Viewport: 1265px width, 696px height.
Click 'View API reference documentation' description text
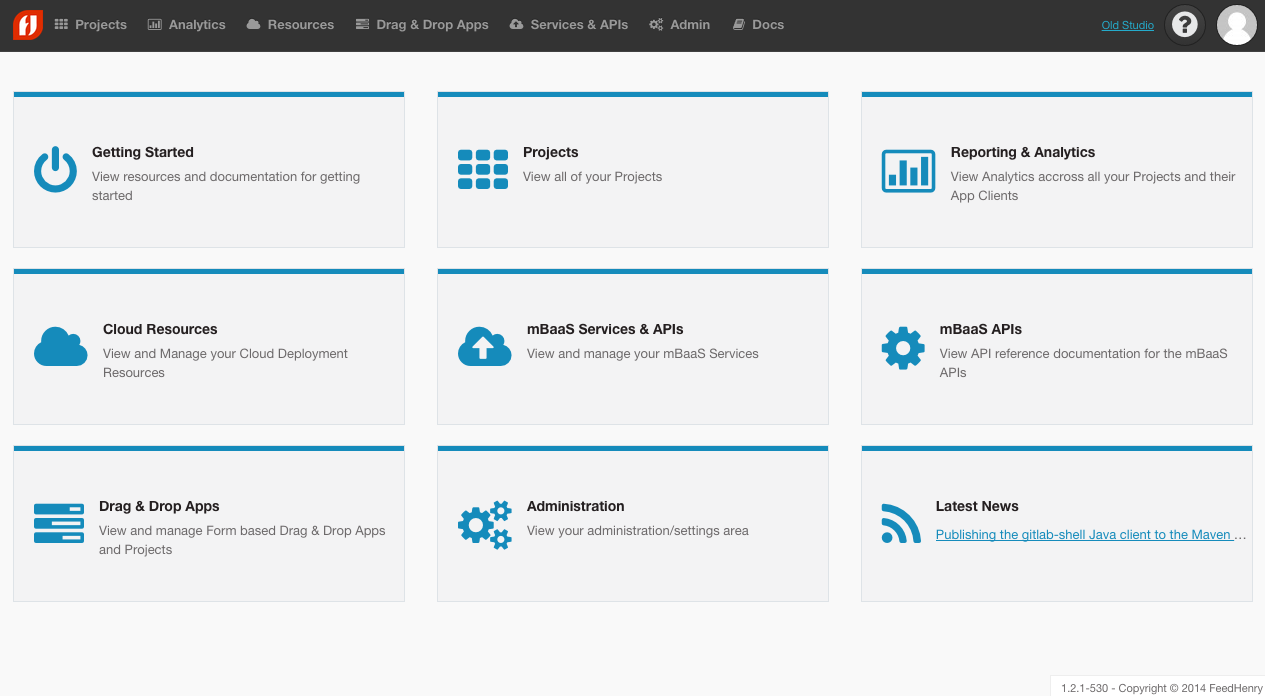1084,363
